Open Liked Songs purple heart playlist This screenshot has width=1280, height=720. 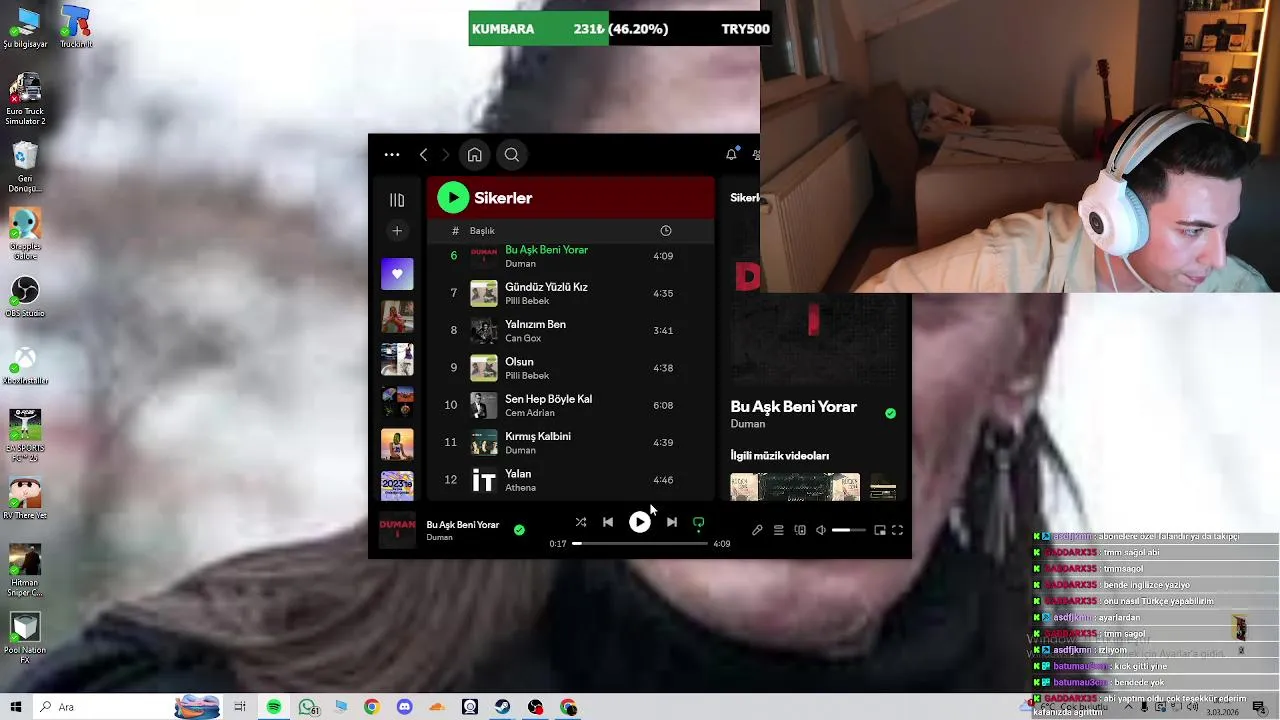point(397,274)
